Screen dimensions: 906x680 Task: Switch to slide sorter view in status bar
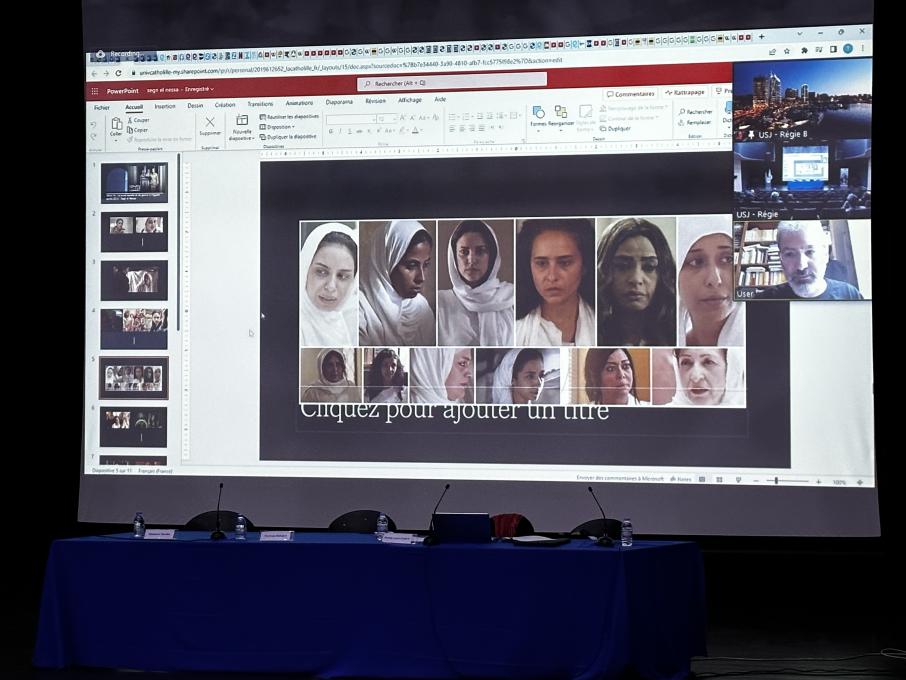point(719,480)
